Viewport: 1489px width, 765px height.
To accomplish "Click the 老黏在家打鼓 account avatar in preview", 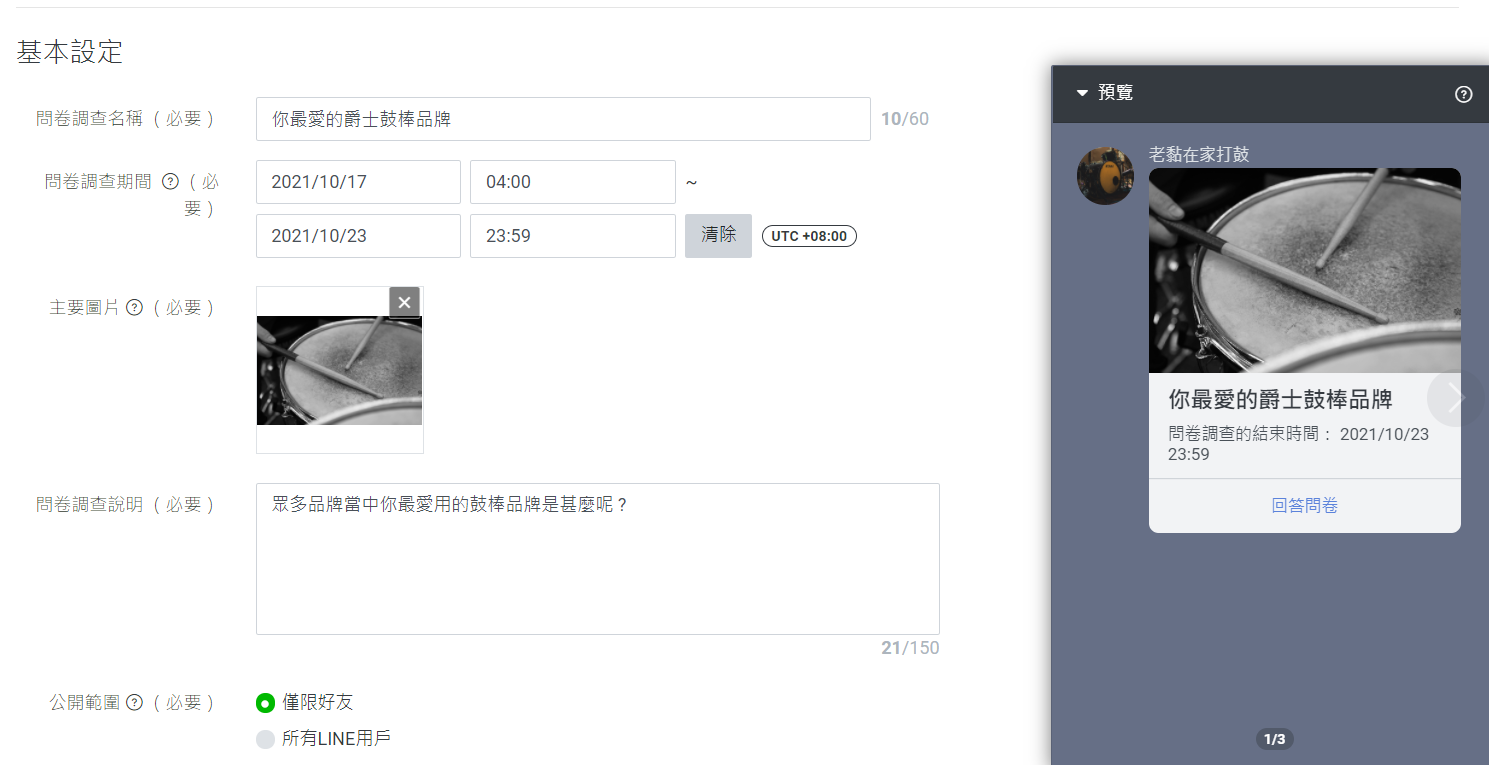I will pyautogui.click(x=1105, y=175).
